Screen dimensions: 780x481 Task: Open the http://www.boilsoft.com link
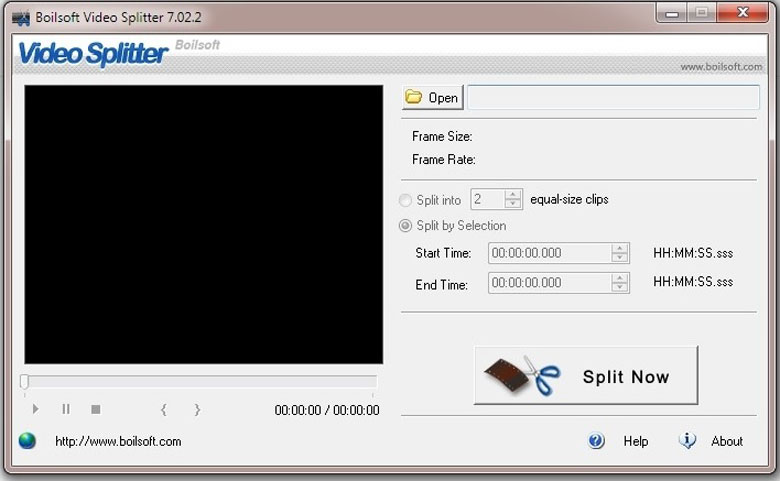[x=118, y=441]
